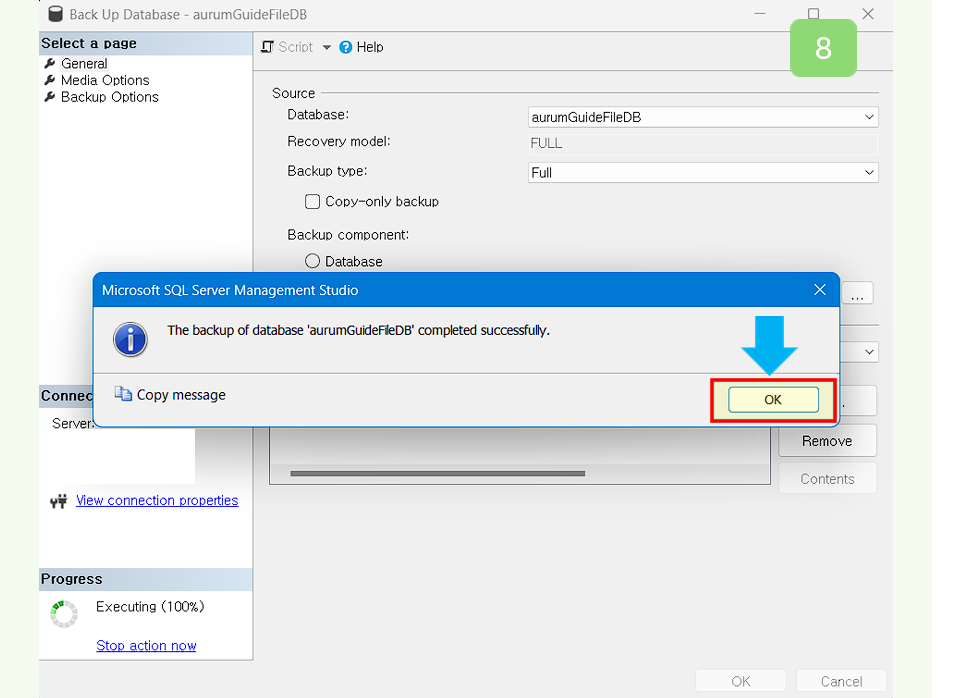Expand the Script dropdown arrow

coord(326,47)
